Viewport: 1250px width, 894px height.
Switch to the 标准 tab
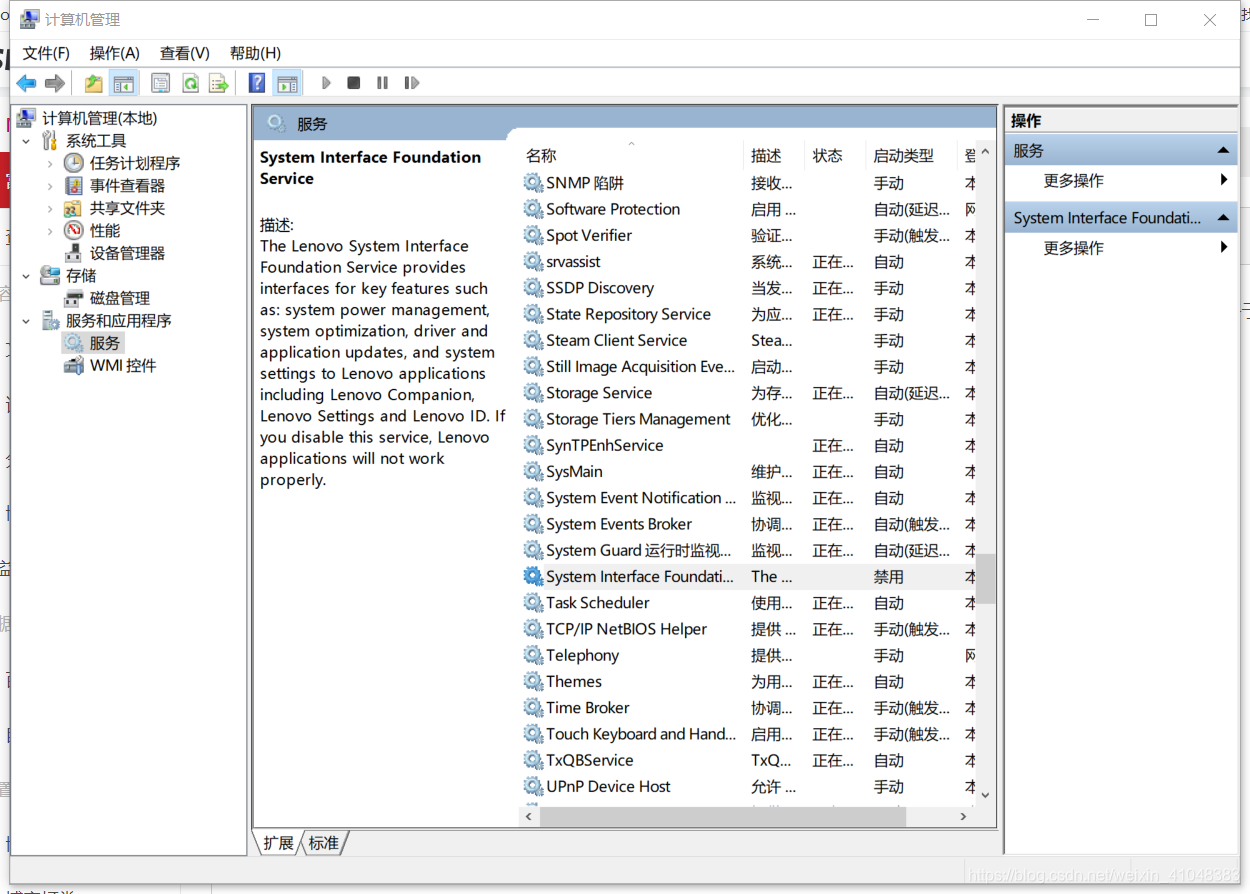point(323,843)
